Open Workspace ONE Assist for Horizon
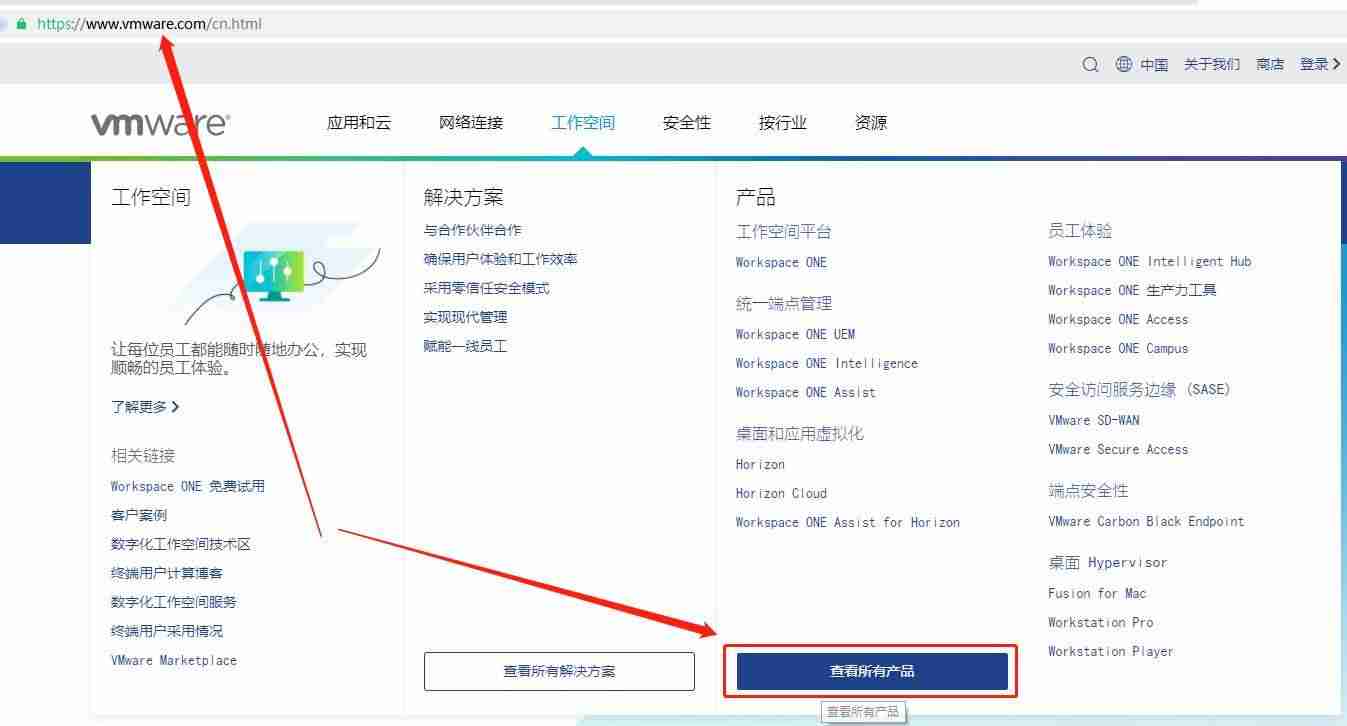The width and height of the screenshot is (1347, 726). (x=847, y=522)
